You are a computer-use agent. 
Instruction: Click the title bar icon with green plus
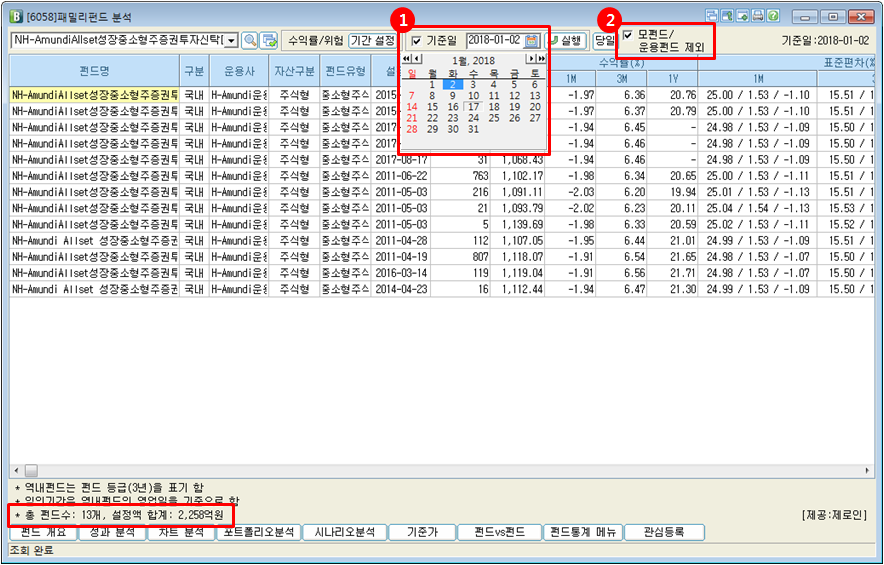coord(743,16)
